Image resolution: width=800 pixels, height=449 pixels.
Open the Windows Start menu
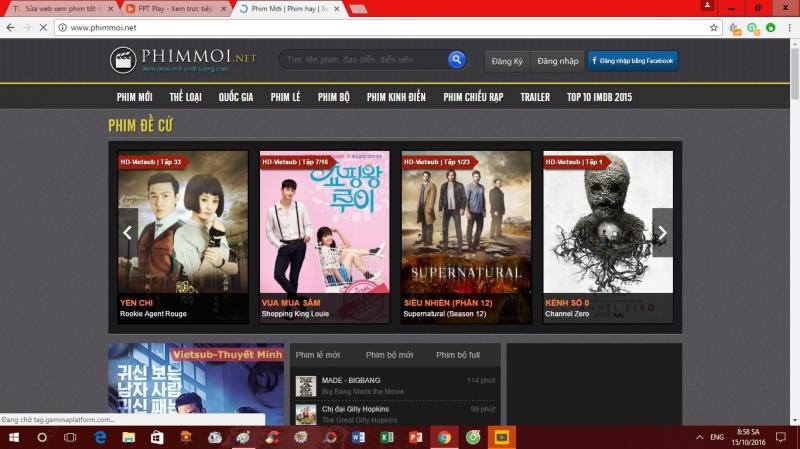pyautogui.click(x=14, y=437)
